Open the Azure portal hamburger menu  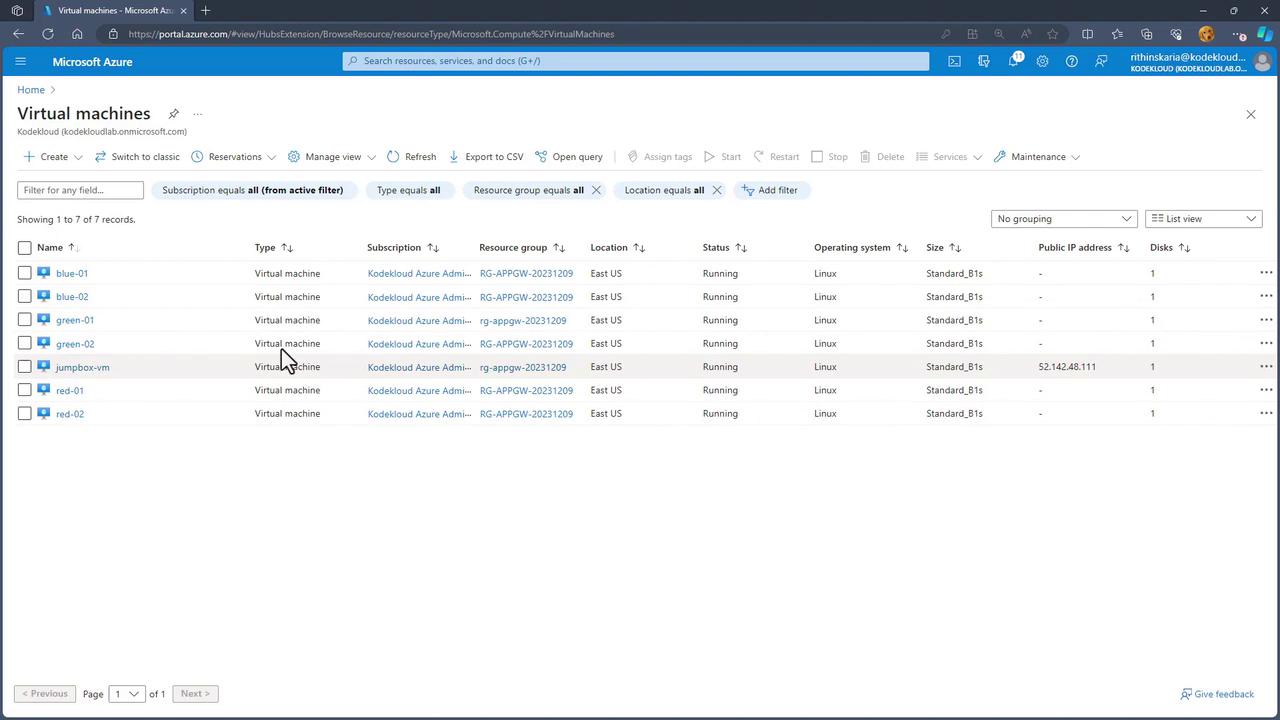(20, 61)
